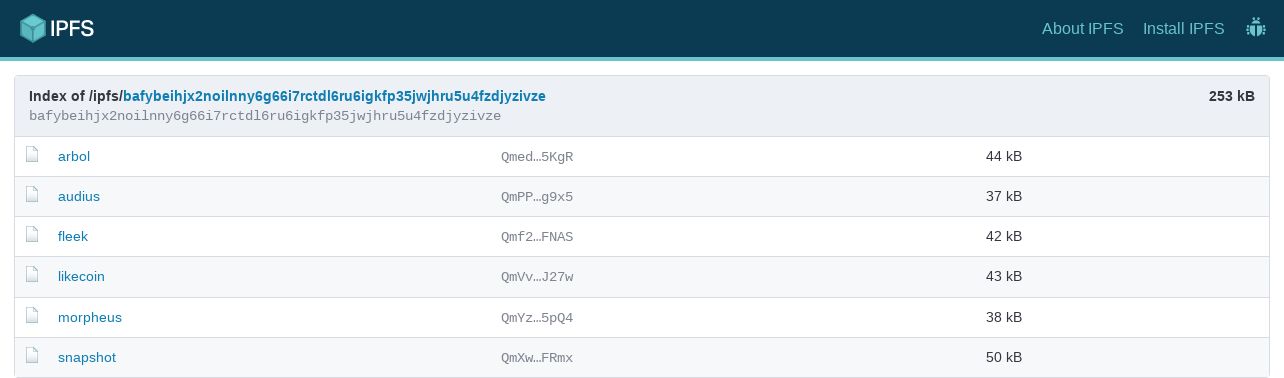The image size is (1284, 378).
Task: Click the file icon beside likecoin
Action: [x=32, y=276]
